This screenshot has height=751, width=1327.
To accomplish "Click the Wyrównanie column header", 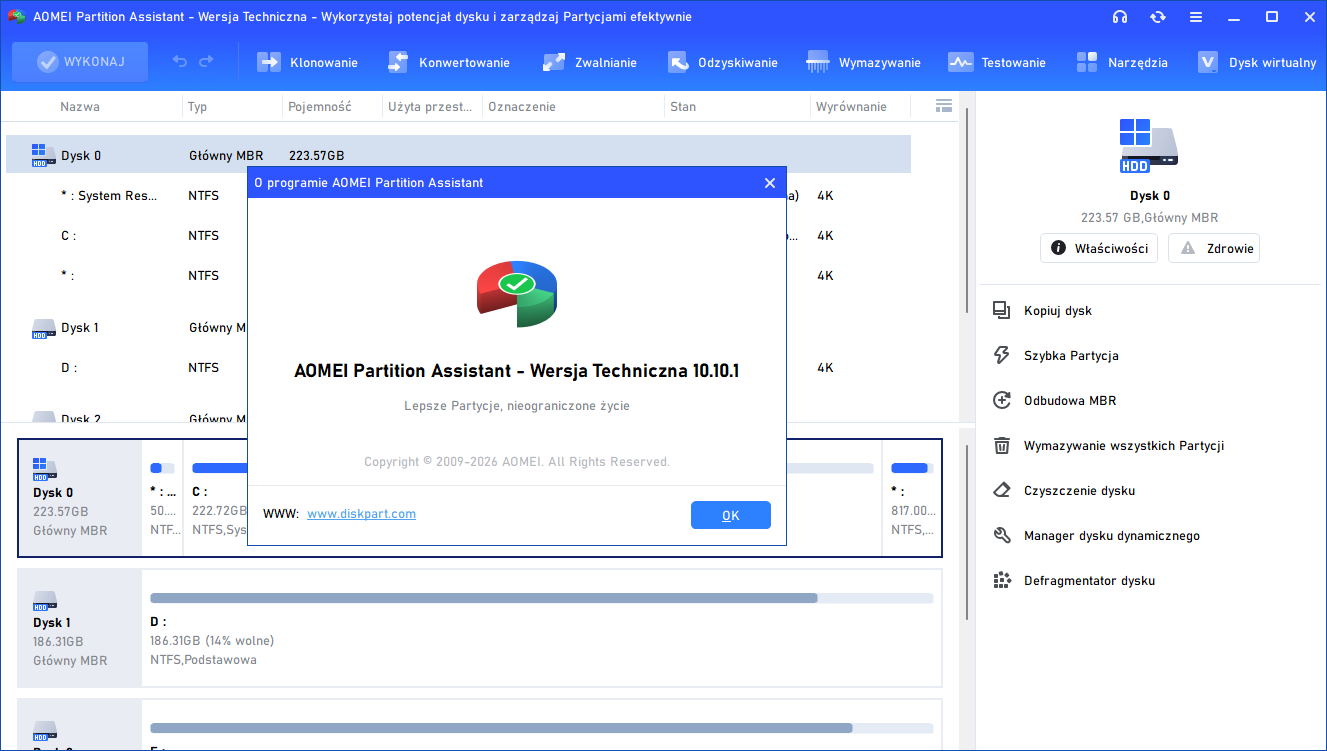I will tap(851, 106).
